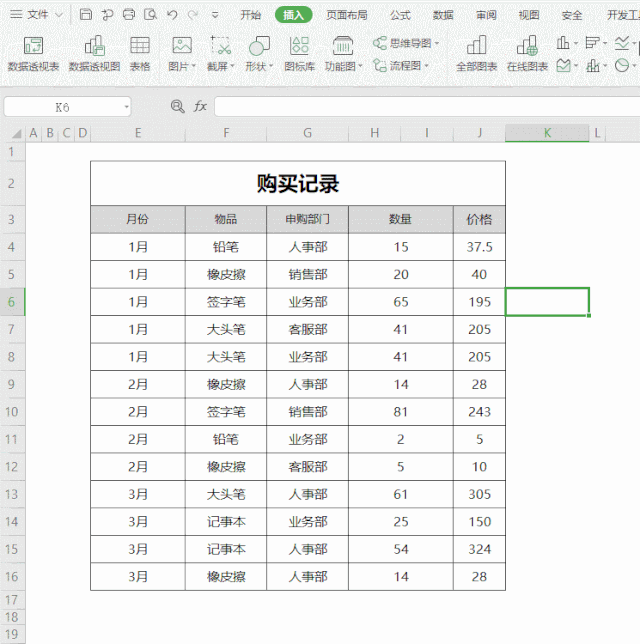
Task: Click the cell with value 195
Action: tap(479, 302)
